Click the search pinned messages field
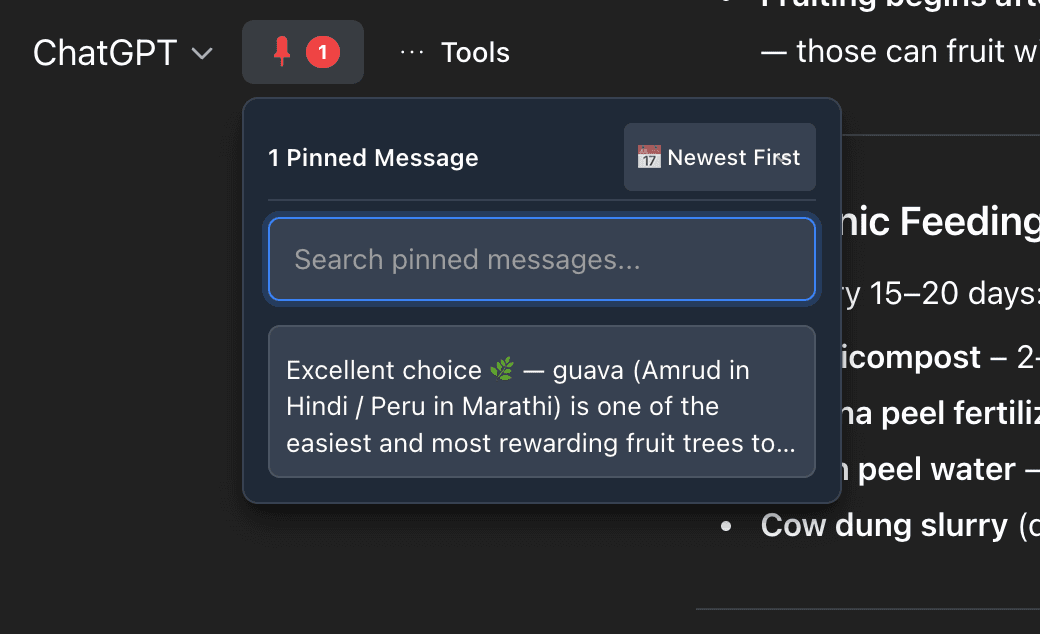The image size is (1040, 634). coord(541,259)
